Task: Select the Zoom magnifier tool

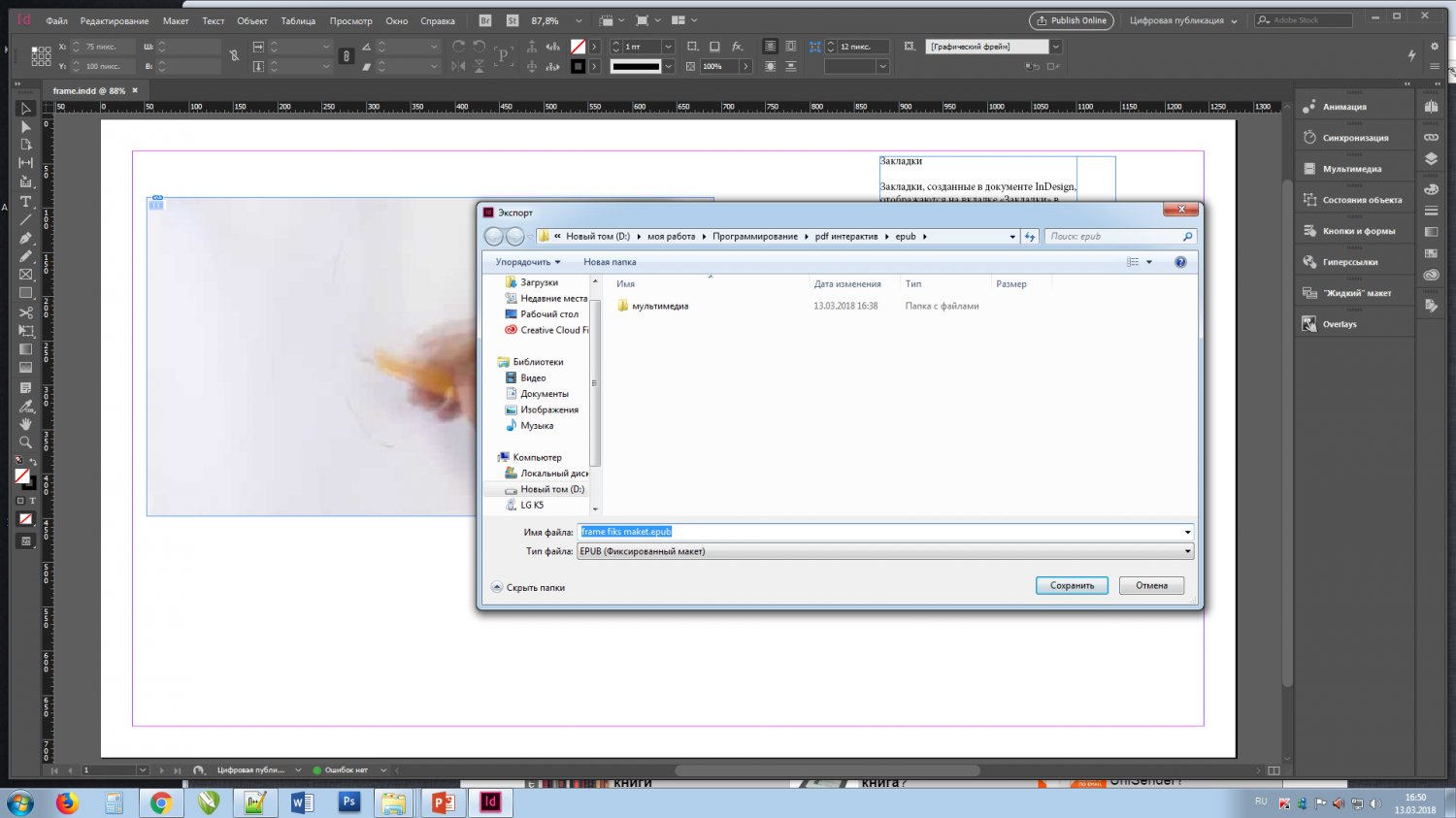Action: click(26, 442)
